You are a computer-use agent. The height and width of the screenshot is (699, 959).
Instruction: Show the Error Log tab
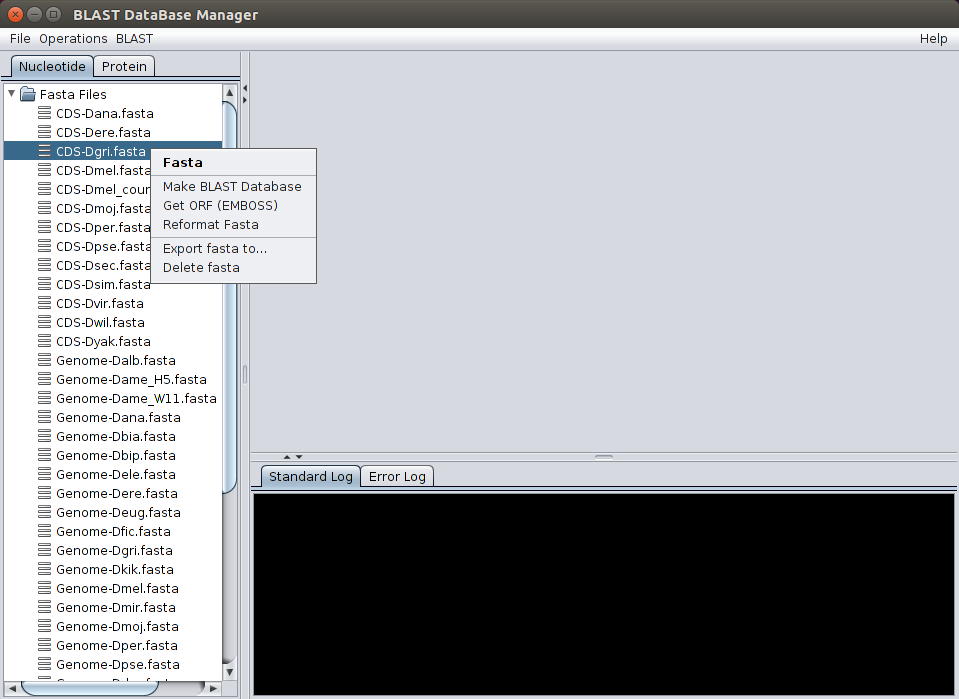pyautogui.click(x=397, y=476)
